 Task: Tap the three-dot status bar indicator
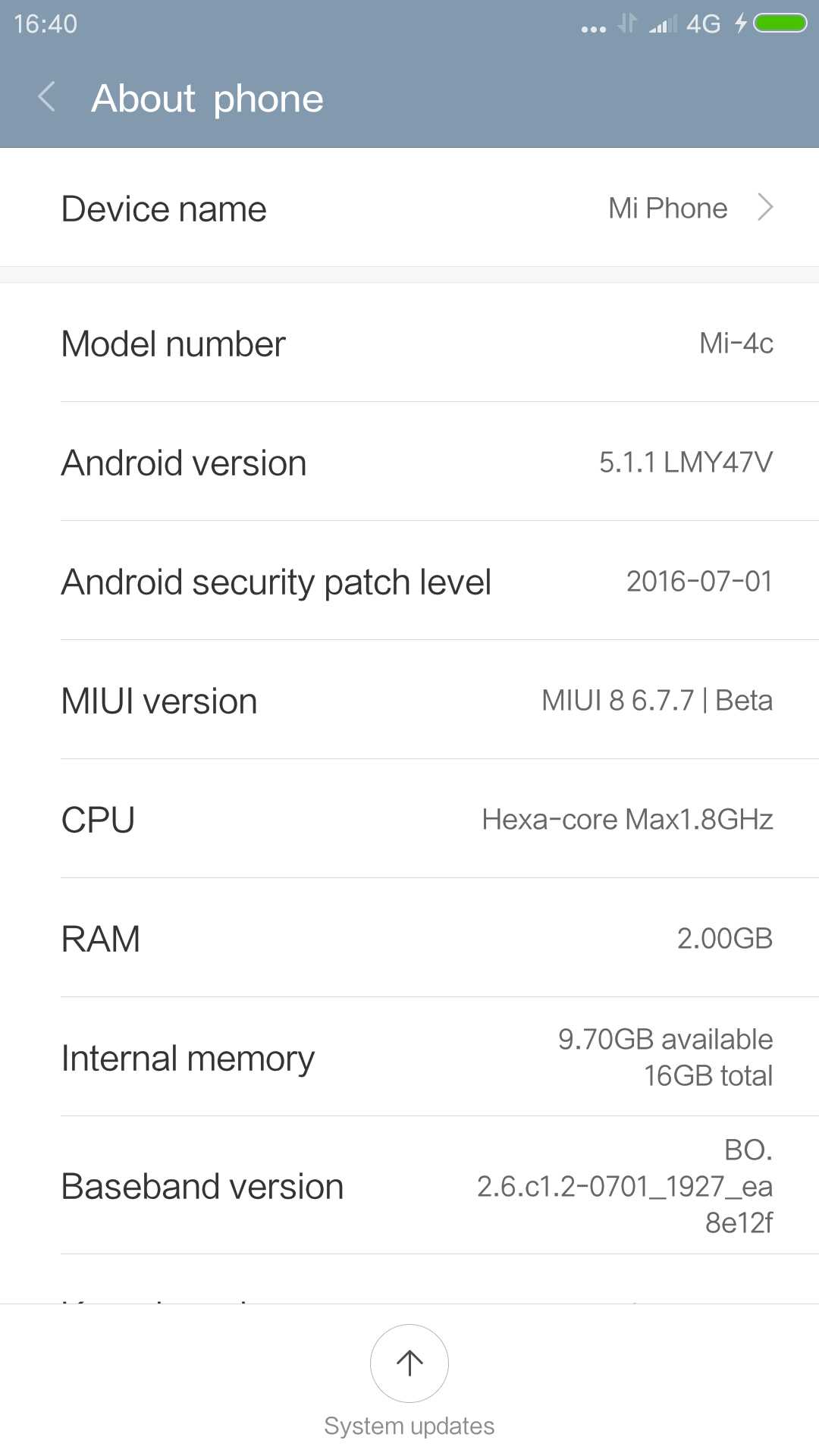pyautogui.click(x=593, y=29)
